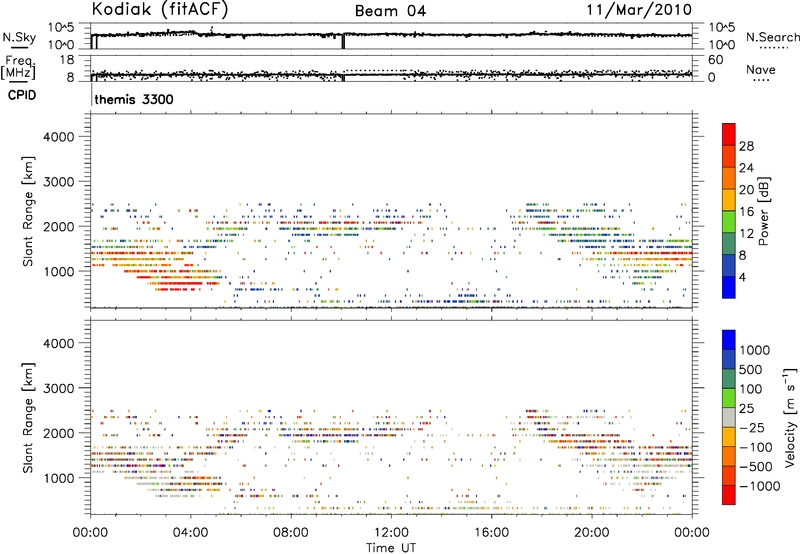The image size is (800, 554).
Task: Click the '12' label on power colorbar
Action: (x=746, y=234)
